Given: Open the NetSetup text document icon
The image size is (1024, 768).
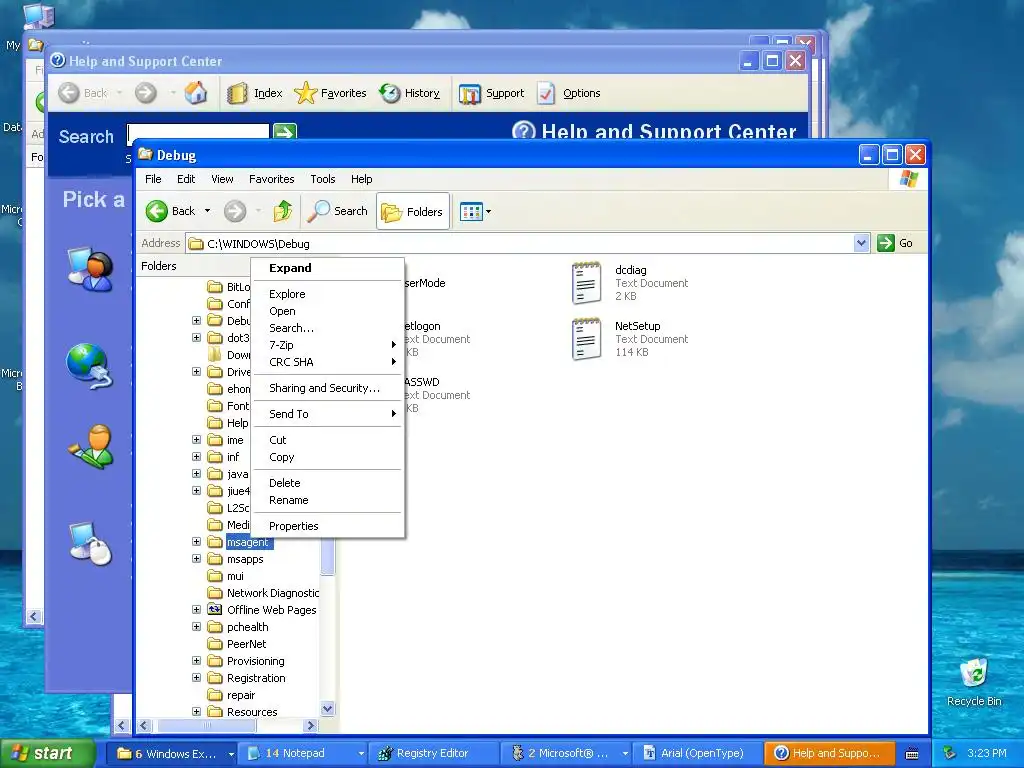Looking at the screenshot, I should (586, 339).
